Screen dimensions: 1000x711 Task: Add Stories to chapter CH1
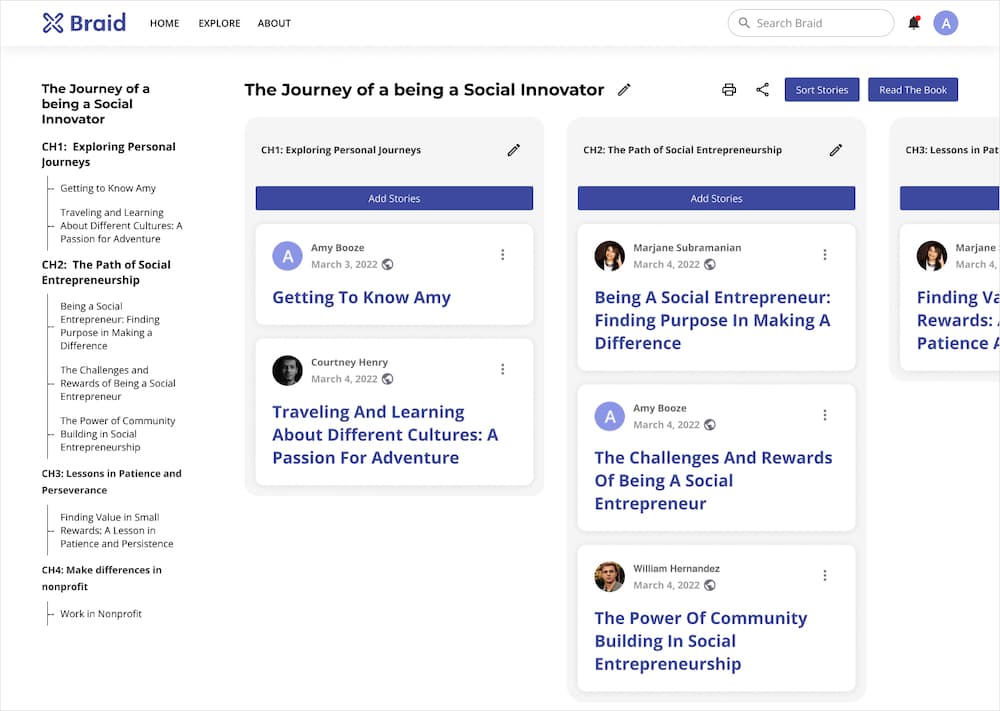click(x=394, y=198)
